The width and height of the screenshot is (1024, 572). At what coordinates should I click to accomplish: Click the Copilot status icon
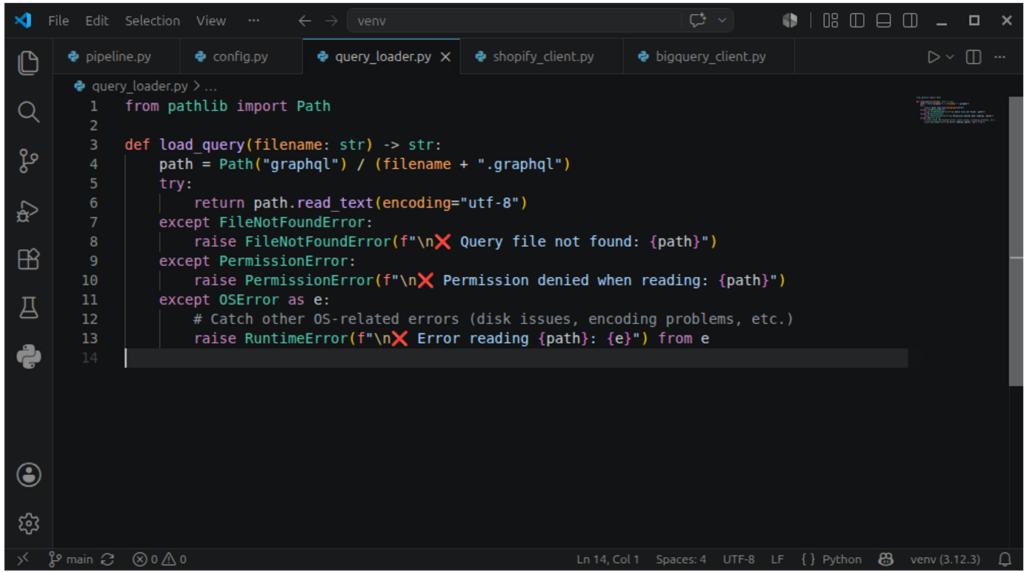[x=886, y=560]
